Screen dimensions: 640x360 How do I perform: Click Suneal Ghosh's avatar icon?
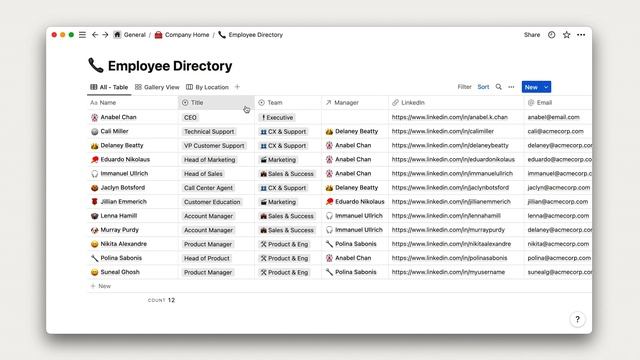click(95, 272)
